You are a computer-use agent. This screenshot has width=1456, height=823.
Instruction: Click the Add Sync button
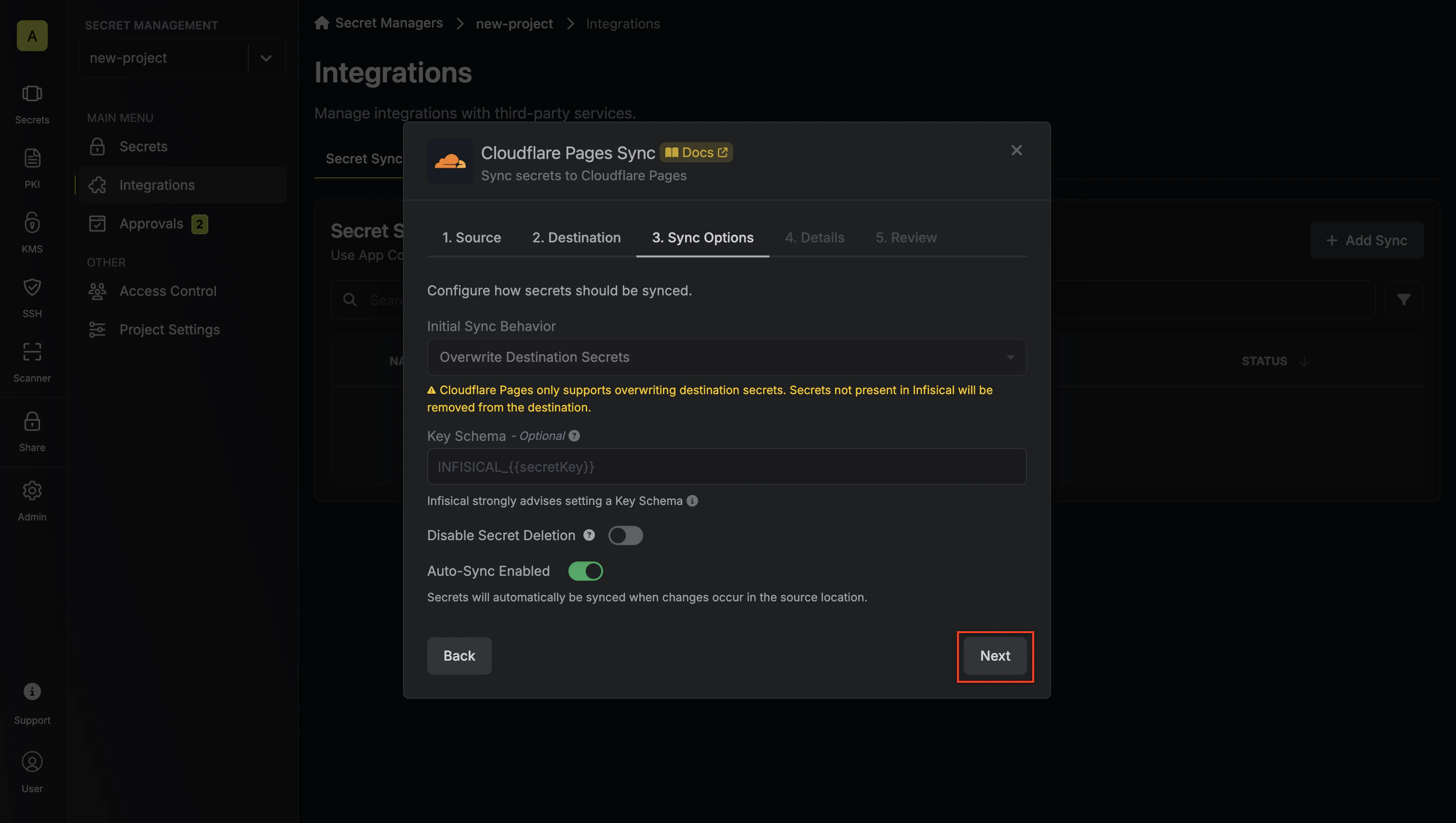click(x=1367, y=240)
